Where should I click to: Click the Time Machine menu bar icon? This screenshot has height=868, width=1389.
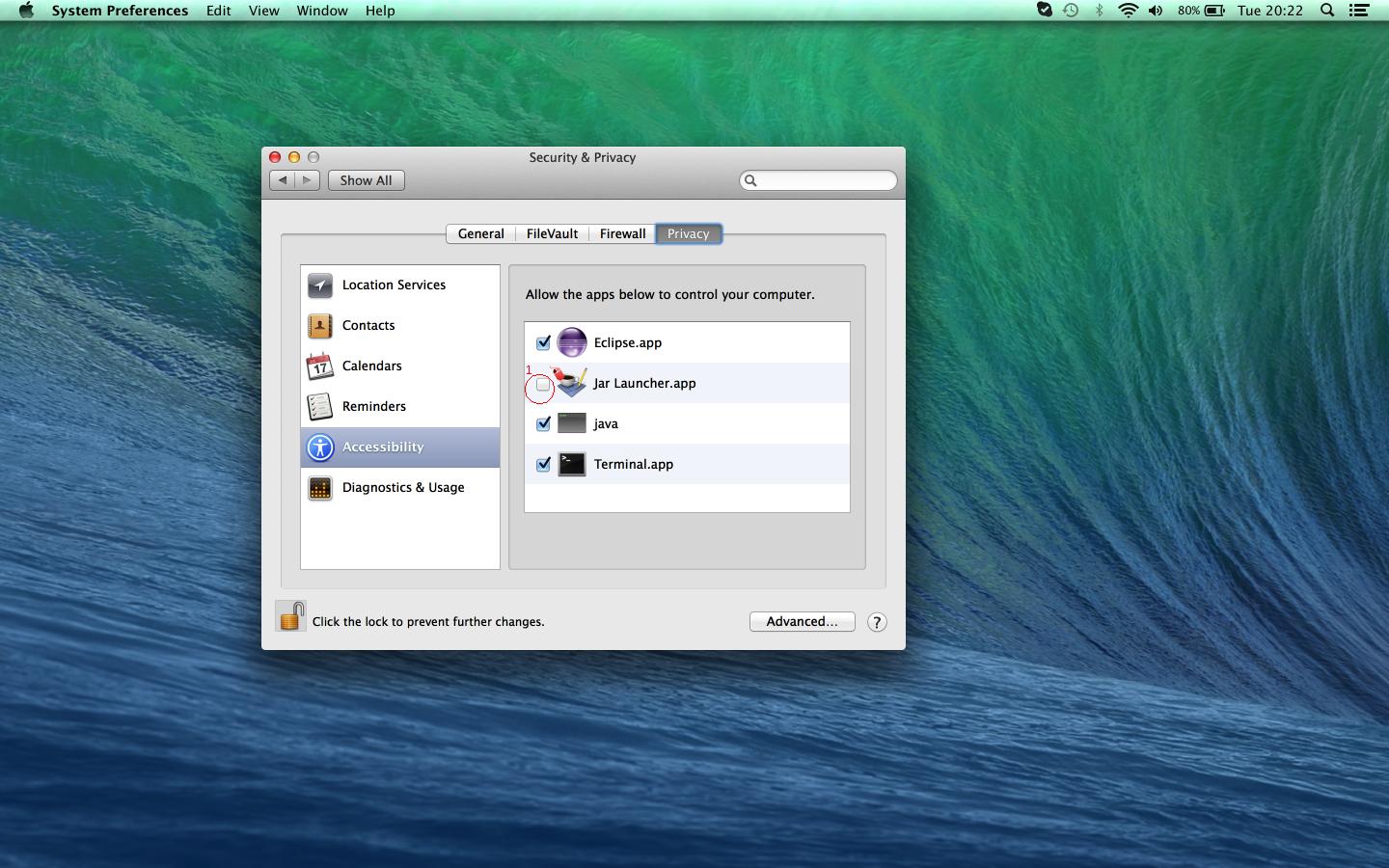coord(1071,11)
